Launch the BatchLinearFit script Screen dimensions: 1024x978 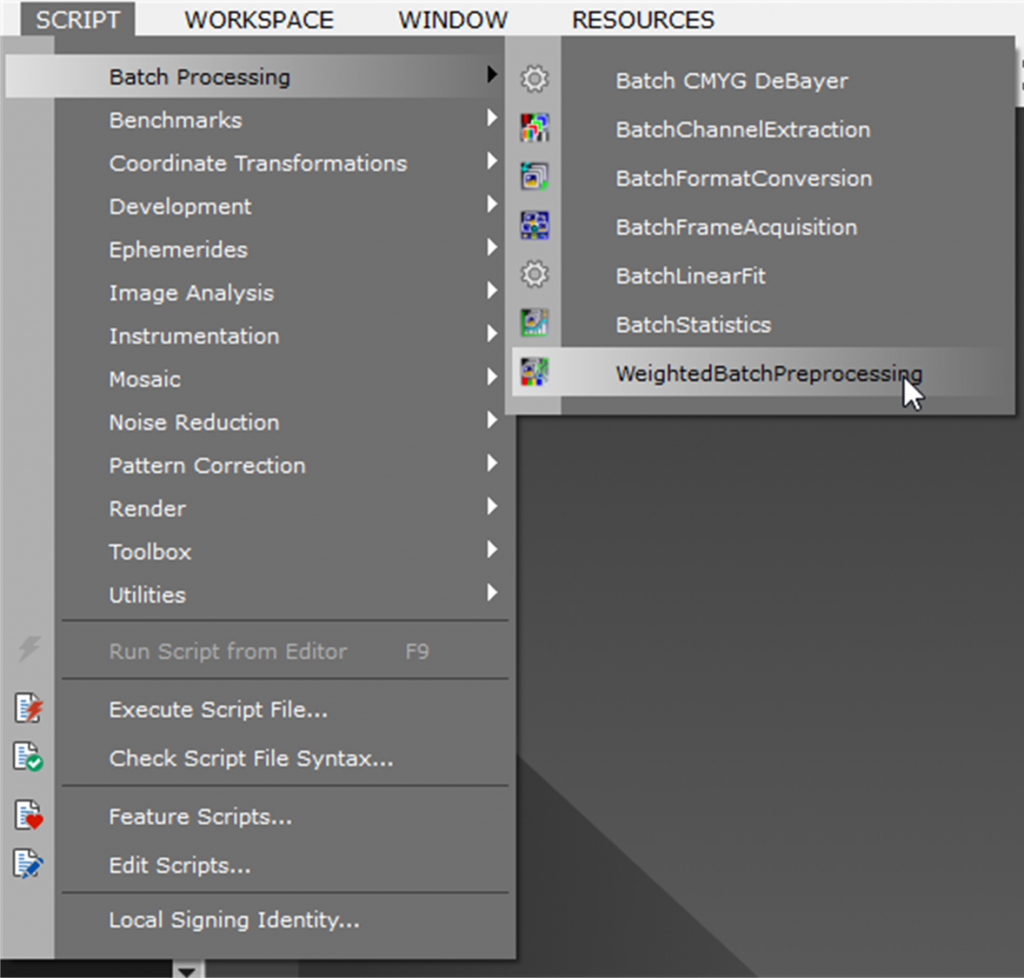[x=690, y=275]
